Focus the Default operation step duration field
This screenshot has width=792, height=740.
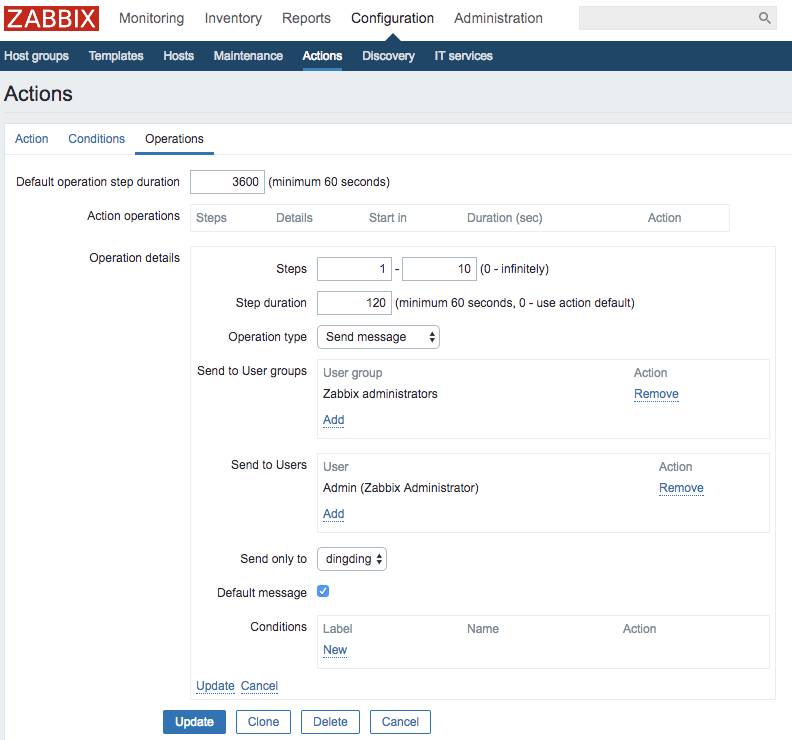click(x=227, y=182)
